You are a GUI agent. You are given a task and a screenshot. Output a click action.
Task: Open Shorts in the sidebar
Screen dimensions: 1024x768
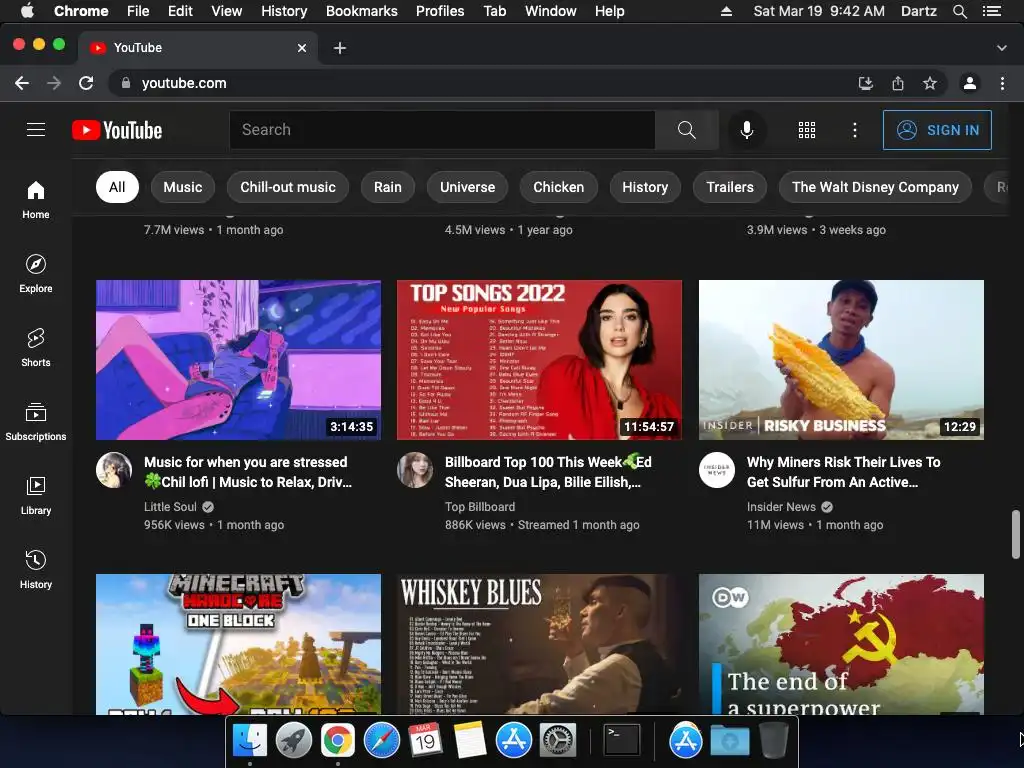[x=36, y=348]
